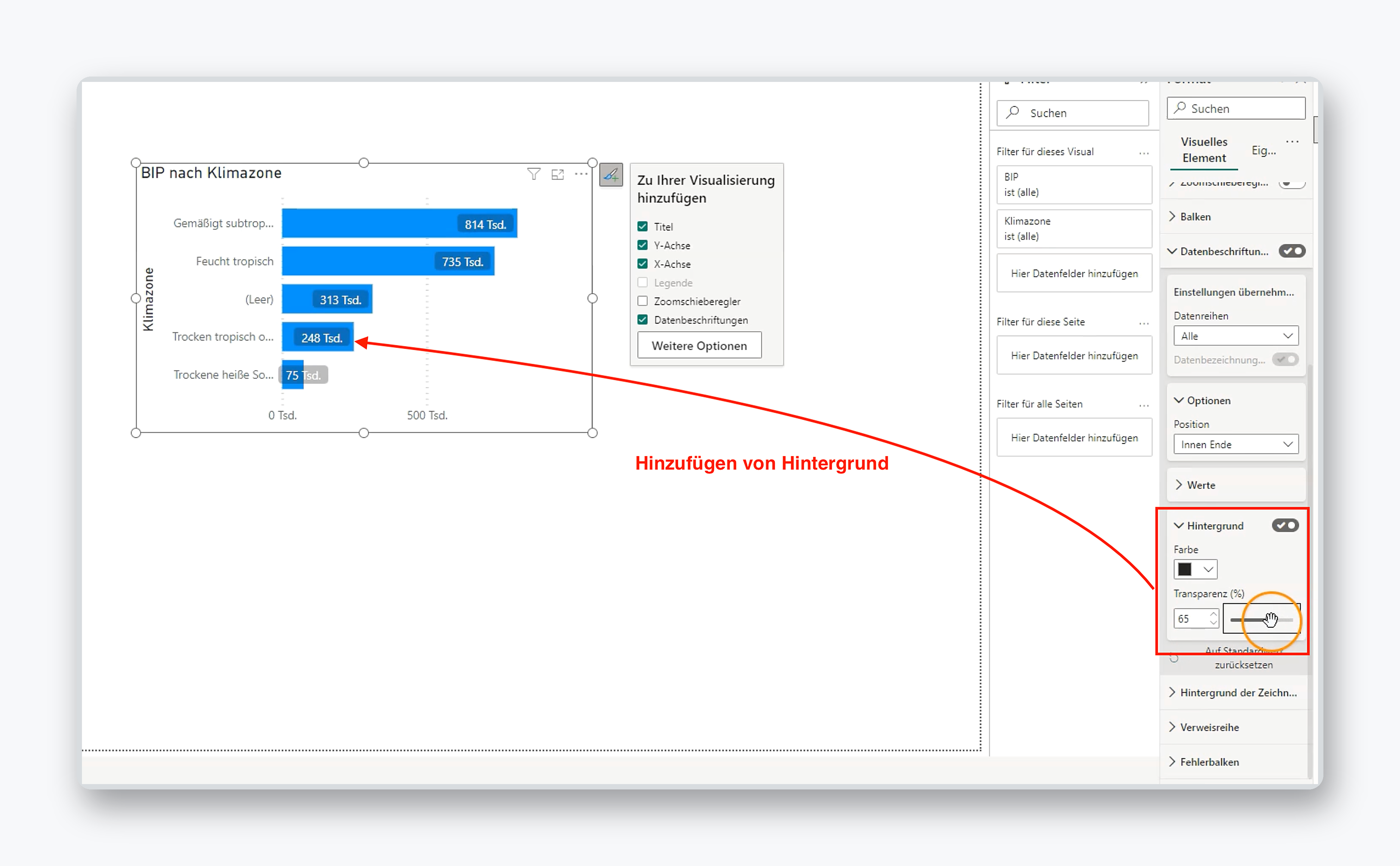
Task: Click the reset-to-default undo icon
Action: click(1174, 658)
